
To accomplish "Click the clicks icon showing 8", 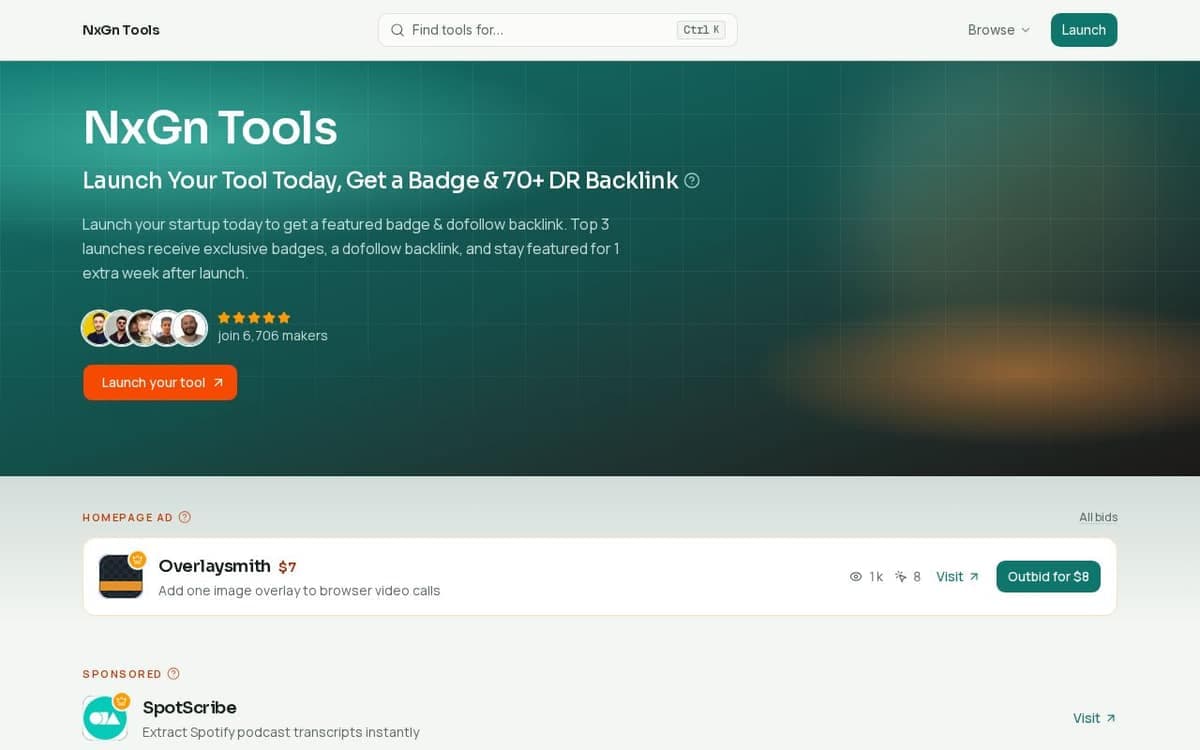I will (x=901, y=577).
